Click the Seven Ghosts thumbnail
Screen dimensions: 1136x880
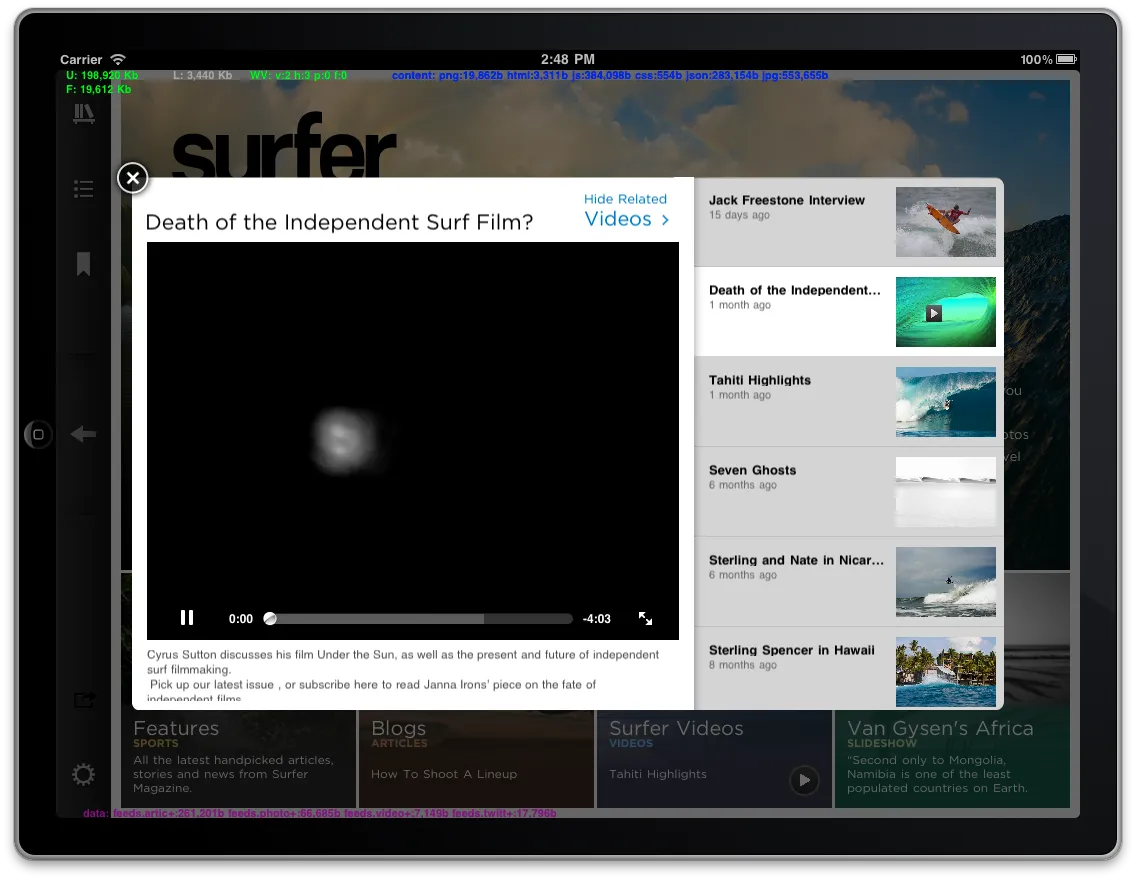945,492
